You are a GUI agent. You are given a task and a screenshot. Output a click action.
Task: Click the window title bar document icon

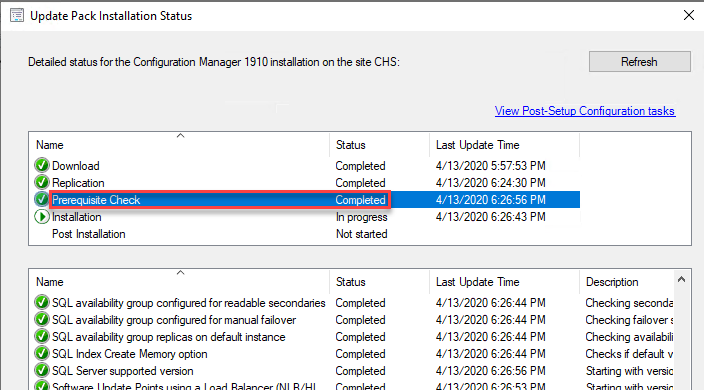pyautogui.click(x=17, y=16)
